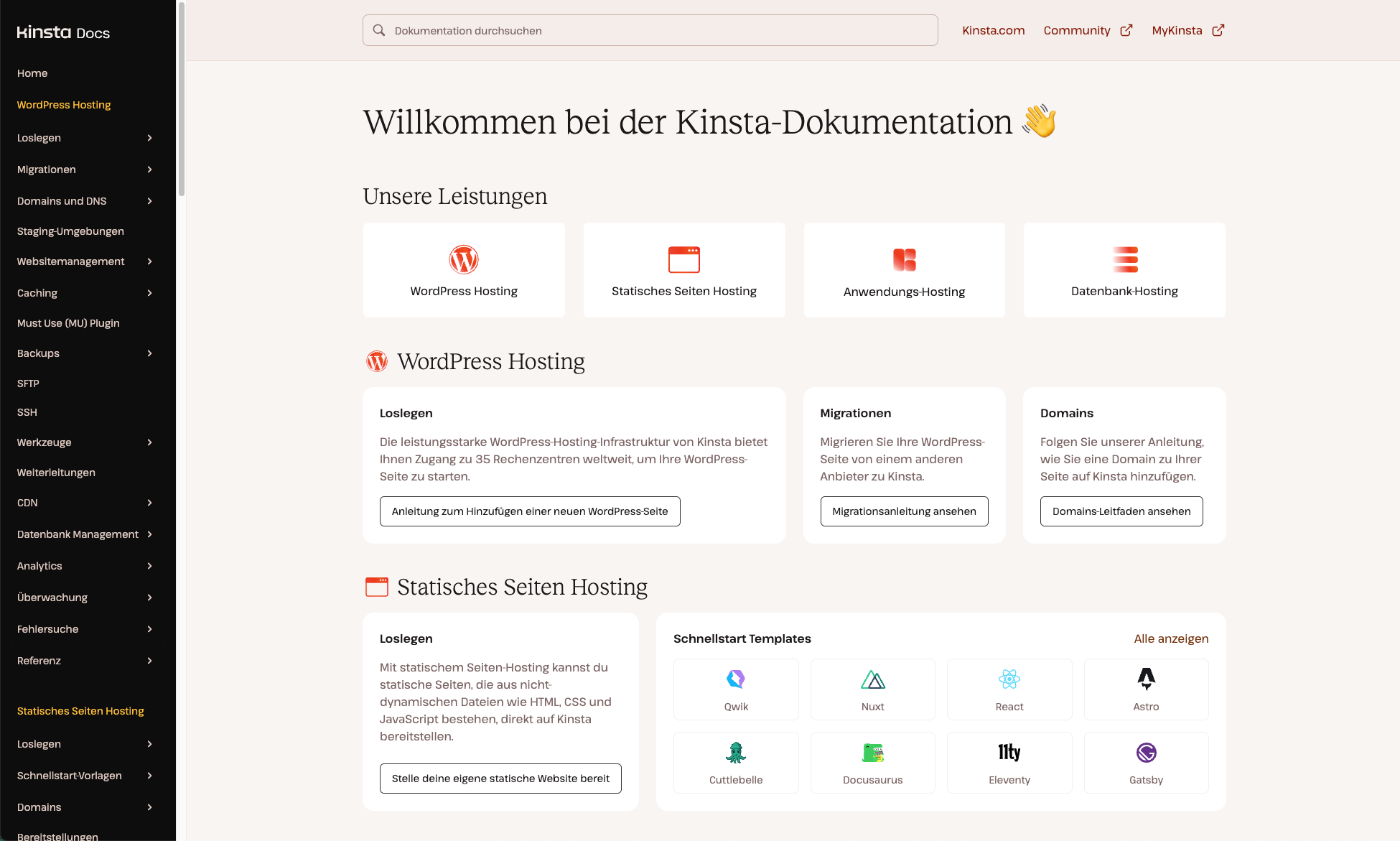Image resolution: width=1400 pixels, height=841 pixels.
Task: Click the search magnifier icon
Action: (x=379, y=30)
